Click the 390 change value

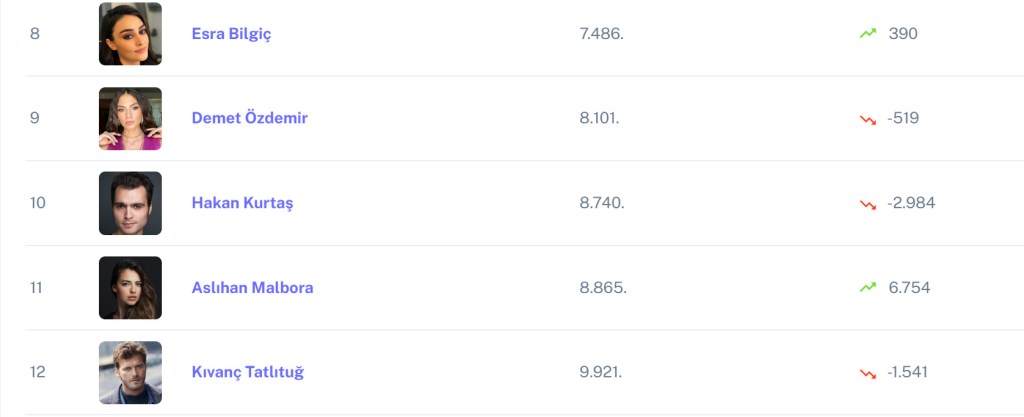point(903,34)
